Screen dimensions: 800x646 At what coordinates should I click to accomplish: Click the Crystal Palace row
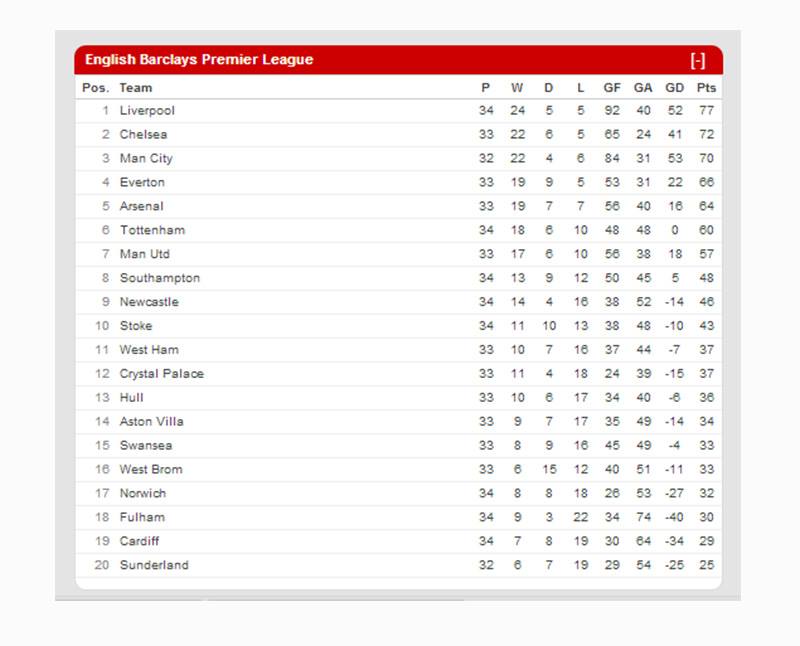(161, 374)
